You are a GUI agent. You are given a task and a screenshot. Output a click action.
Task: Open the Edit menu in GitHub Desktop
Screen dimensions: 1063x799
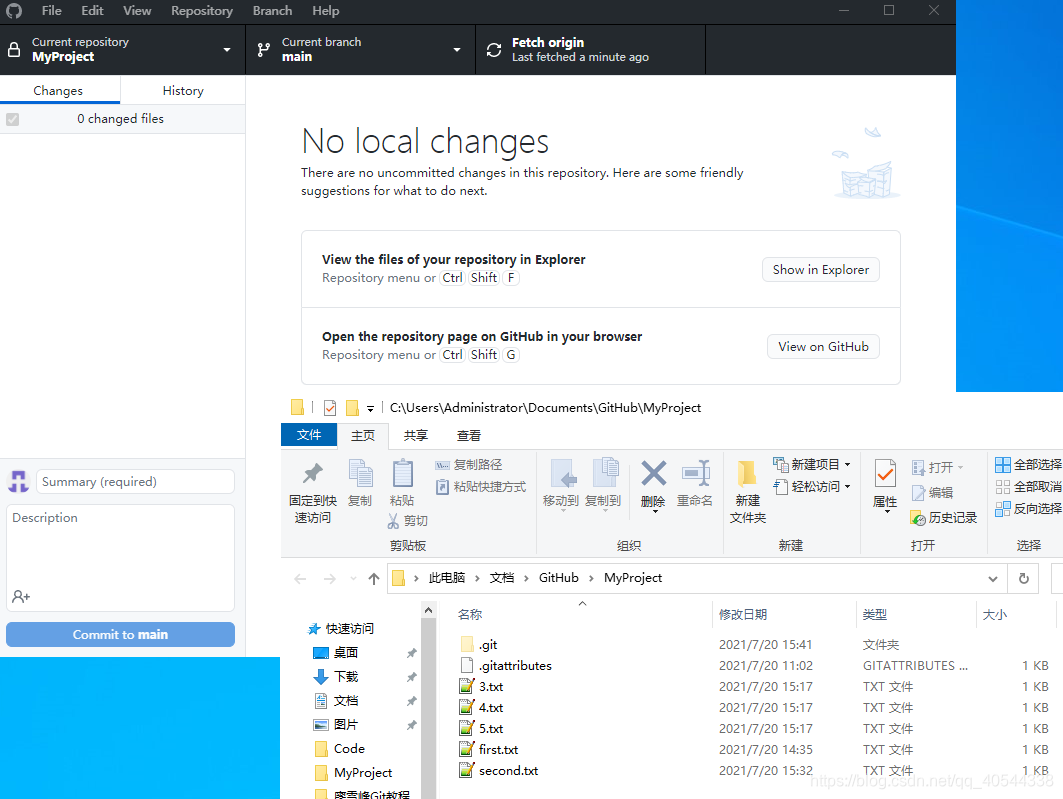coord(92,11)
